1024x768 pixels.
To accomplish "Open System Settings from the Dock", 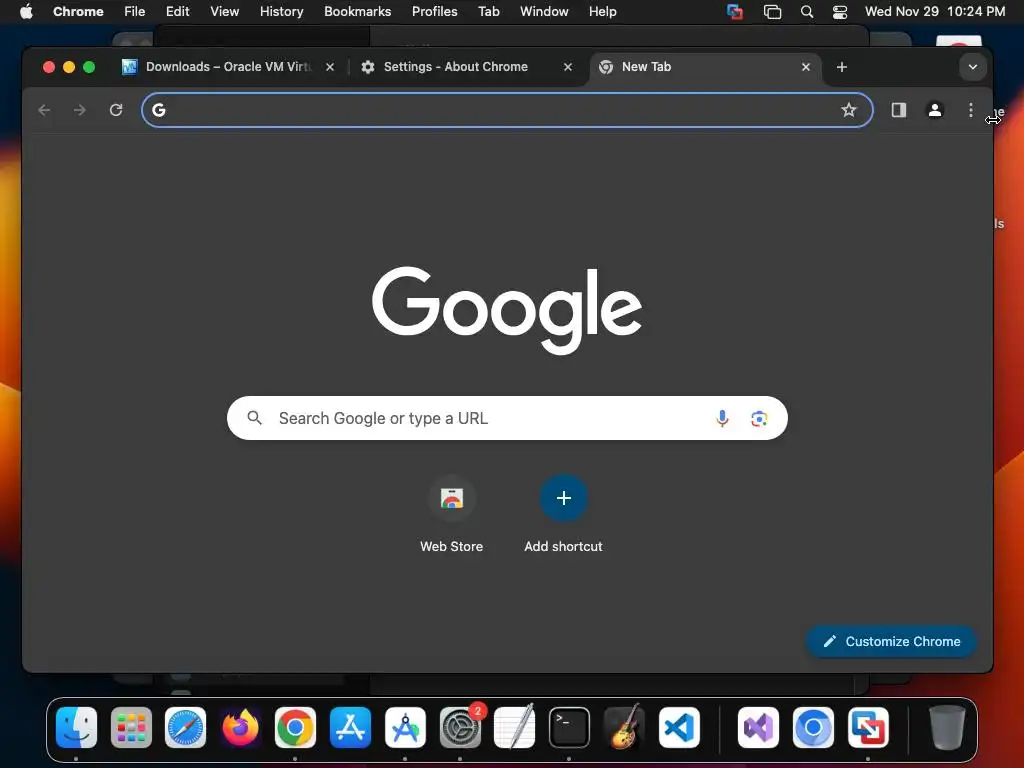I will click(x=460, y=728).
